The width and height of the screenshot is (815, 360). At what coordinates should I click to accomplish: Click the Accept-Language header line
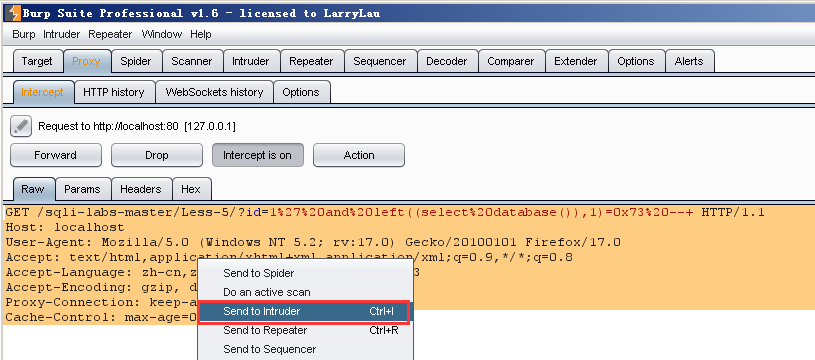coord(101,272)
